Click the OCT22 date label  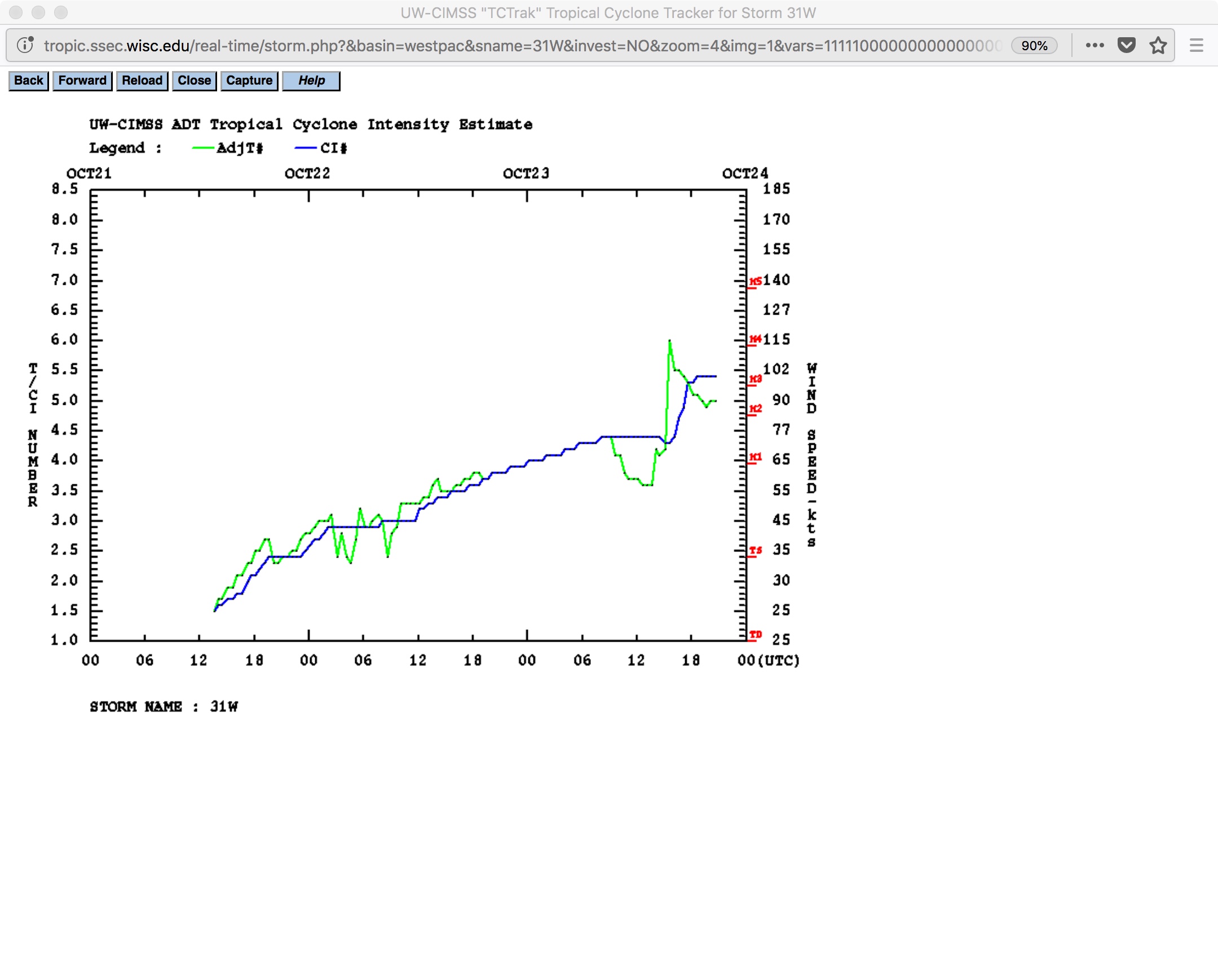307,174
